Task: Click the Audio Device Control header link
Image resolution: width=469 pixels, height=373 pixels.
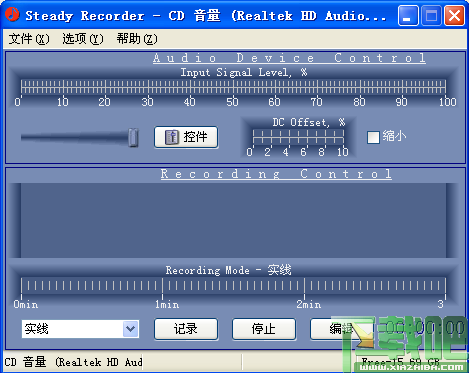Action: point(289,58)
